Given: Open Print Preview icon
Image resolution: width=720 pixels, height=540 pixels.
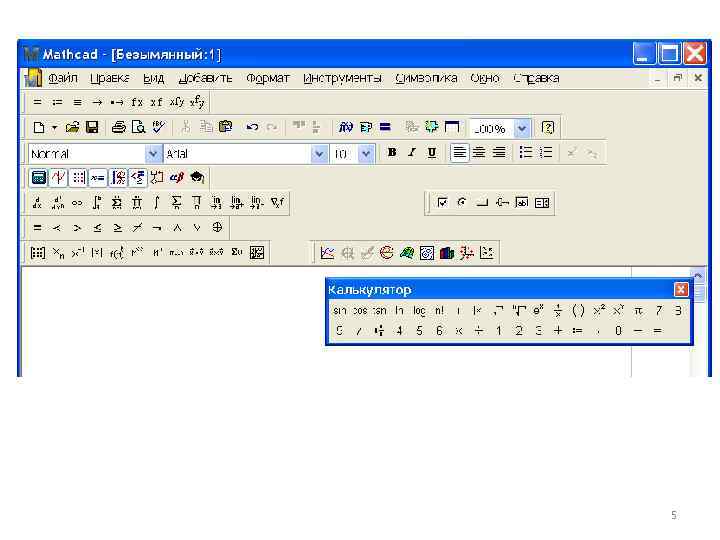Looking at the screenshot, I should click(x=138, y=128).
